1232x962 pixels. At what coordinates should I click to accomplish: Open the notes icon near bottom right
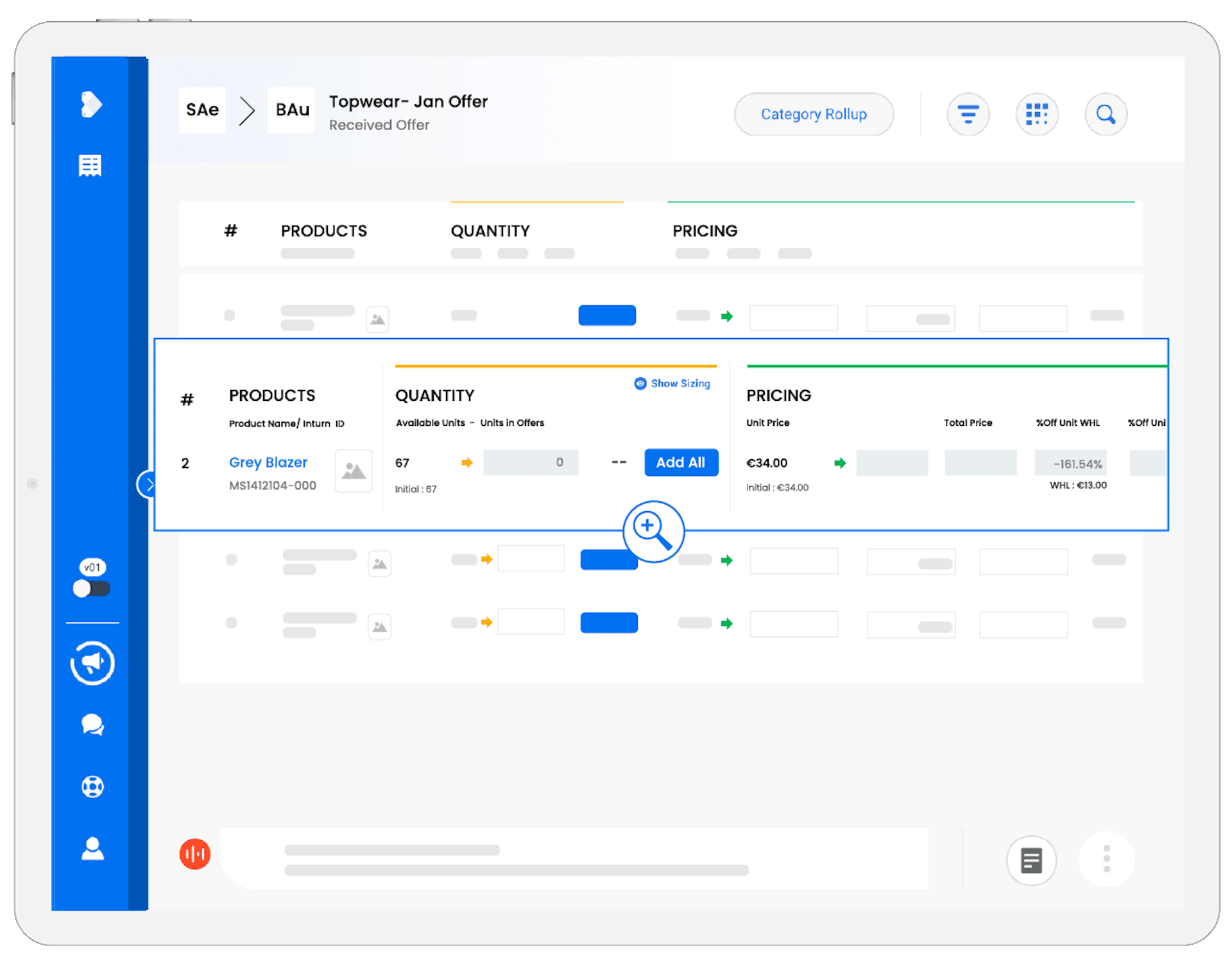[1031, 859]
